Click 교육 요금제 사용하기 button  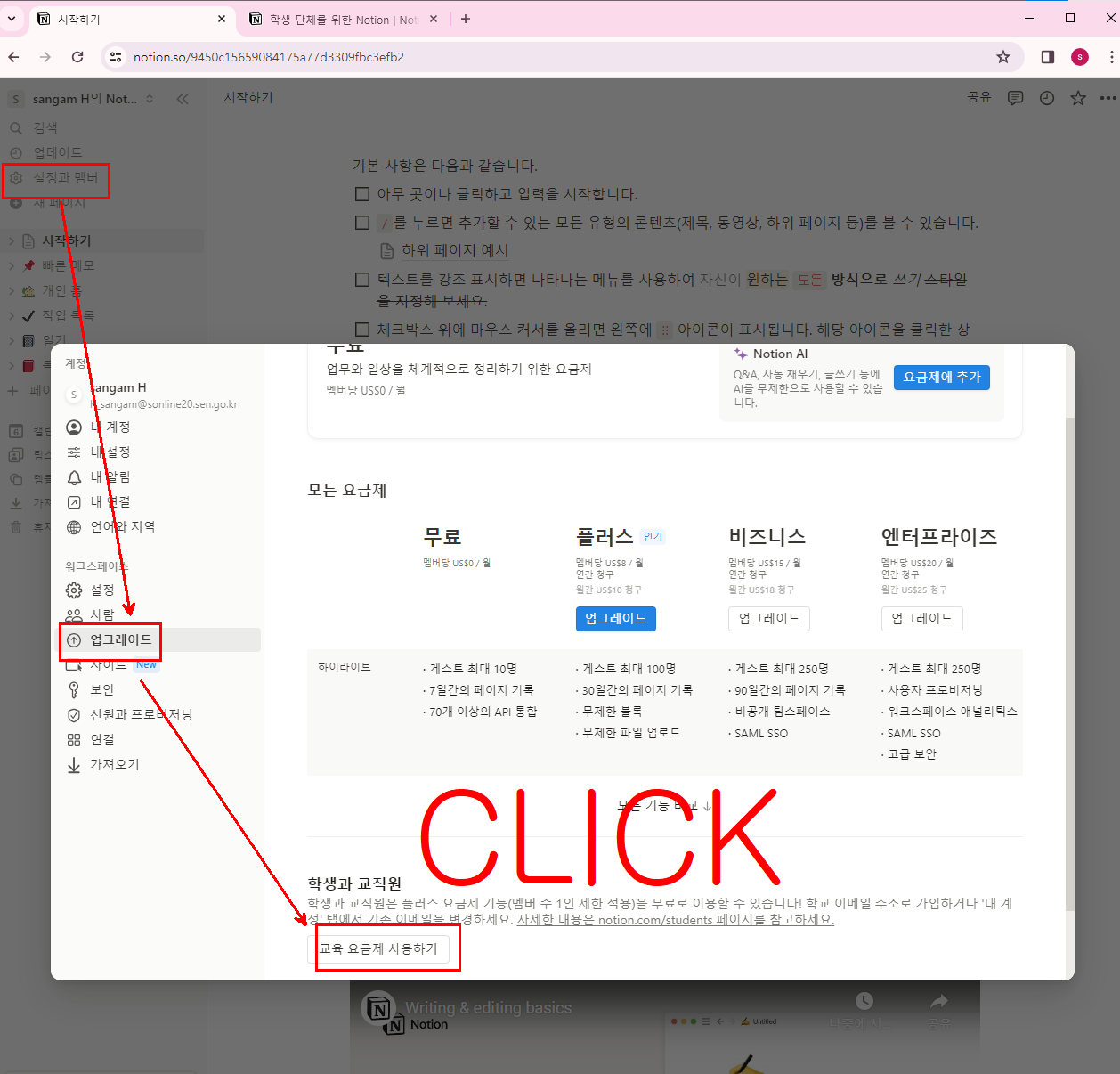coord(379,949)
